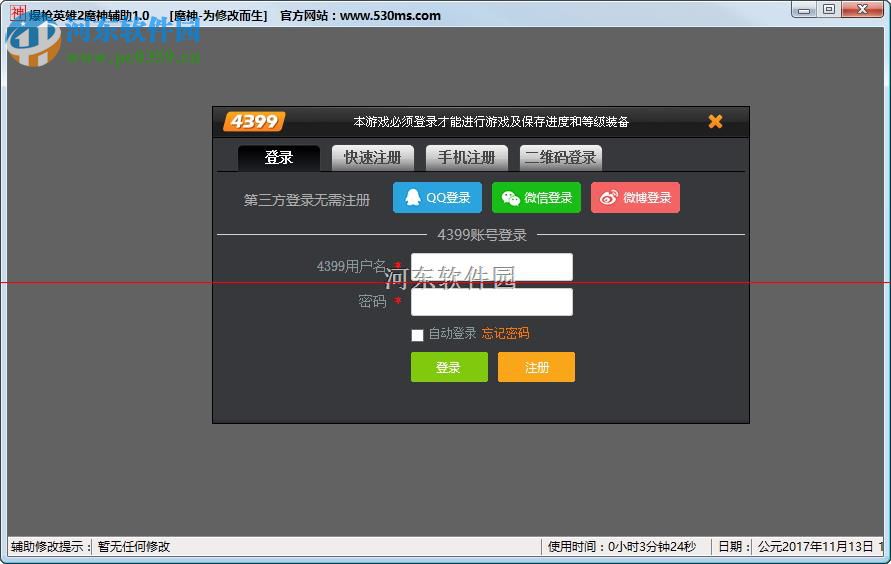Screen dimensions: 891x564
Task: Click the 4399 logo in dialog header
Action: [254, 121]
